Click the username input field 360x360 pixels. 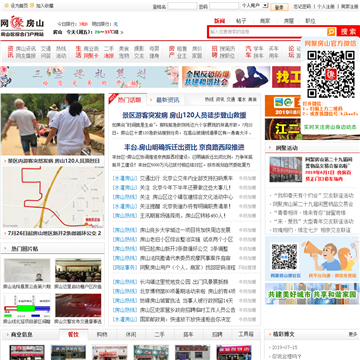pyautogui.click(x=182, y=6)
